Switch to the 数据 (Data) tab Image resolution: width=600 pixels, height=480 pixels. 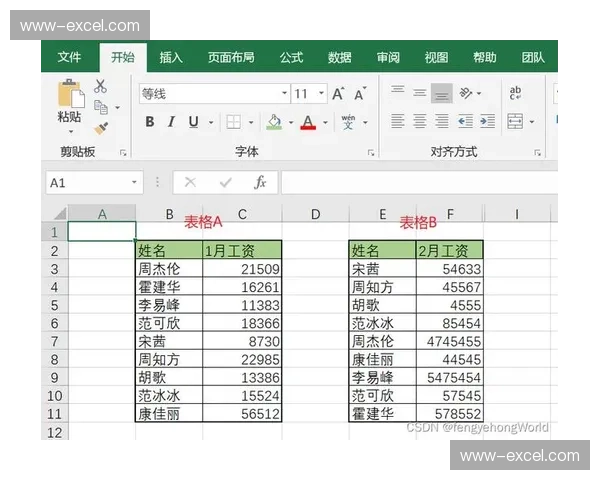pos(339,57)
